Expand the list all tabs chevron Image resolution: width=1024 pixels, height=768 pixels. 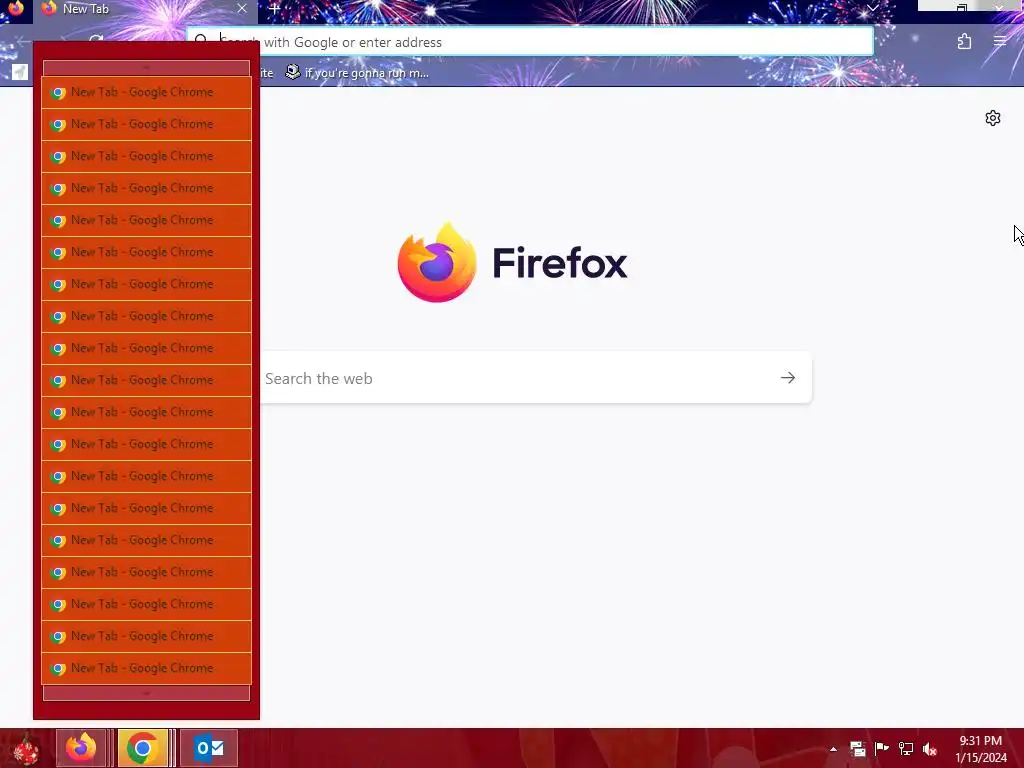pos(872,8)
